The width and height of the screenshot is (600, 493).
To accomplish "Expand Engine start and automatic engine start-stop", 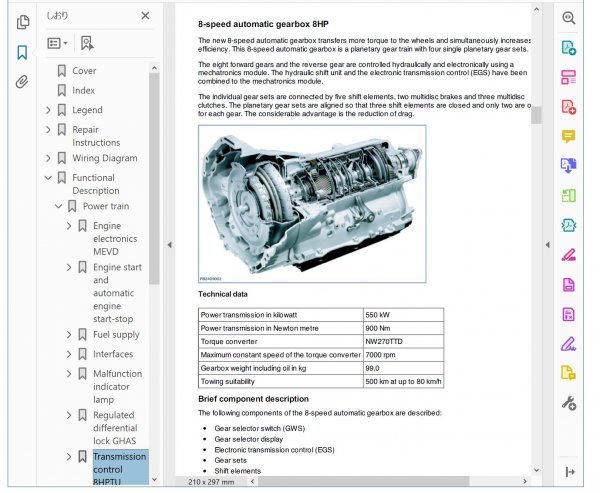I will point(69,267).
